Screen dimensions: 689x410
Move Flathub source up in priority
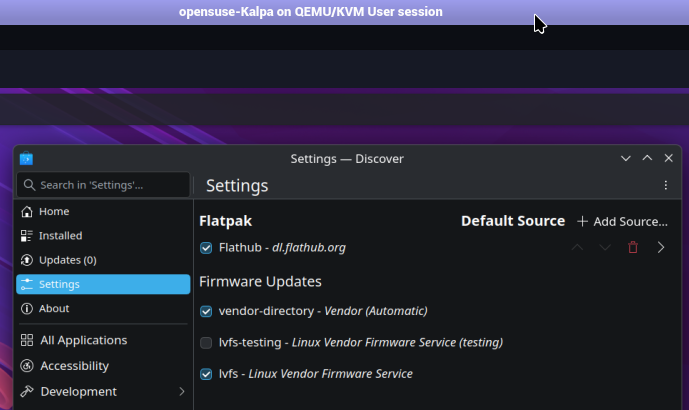(x=577, y=247)
